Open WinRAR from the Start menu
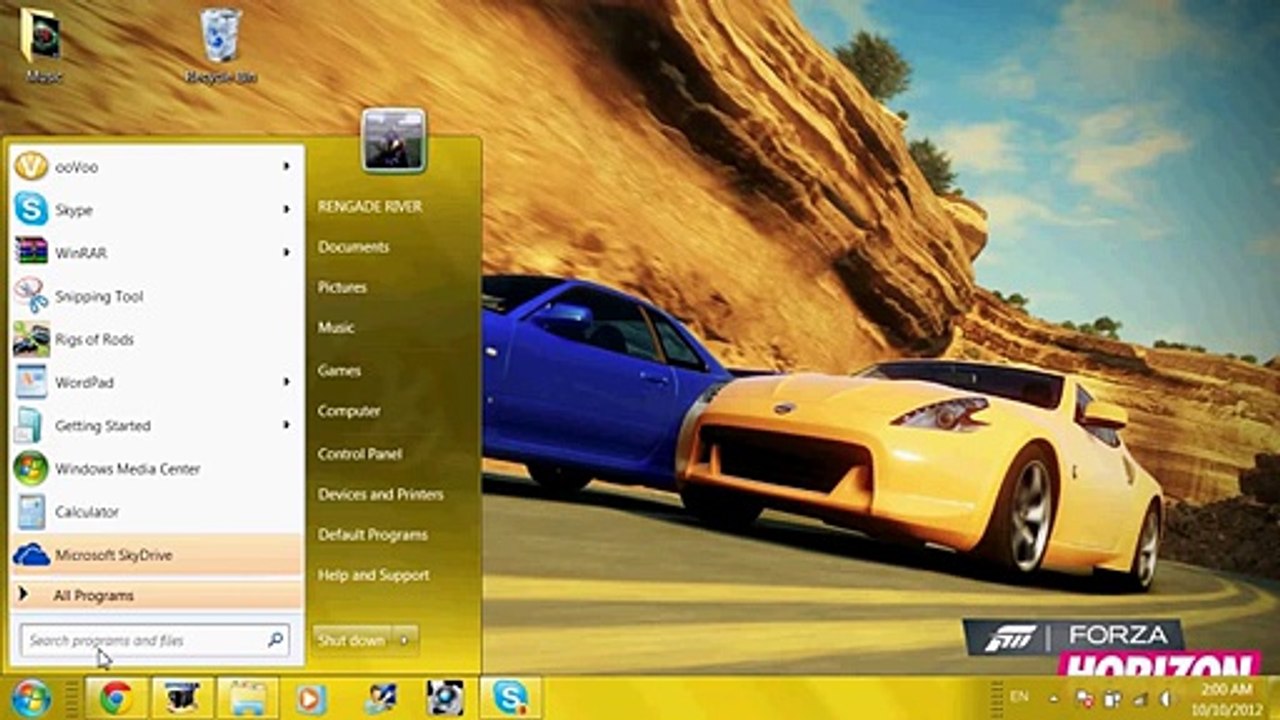Image resolution: width=1280 pixels, height=720 pixels. pos(156,253)
